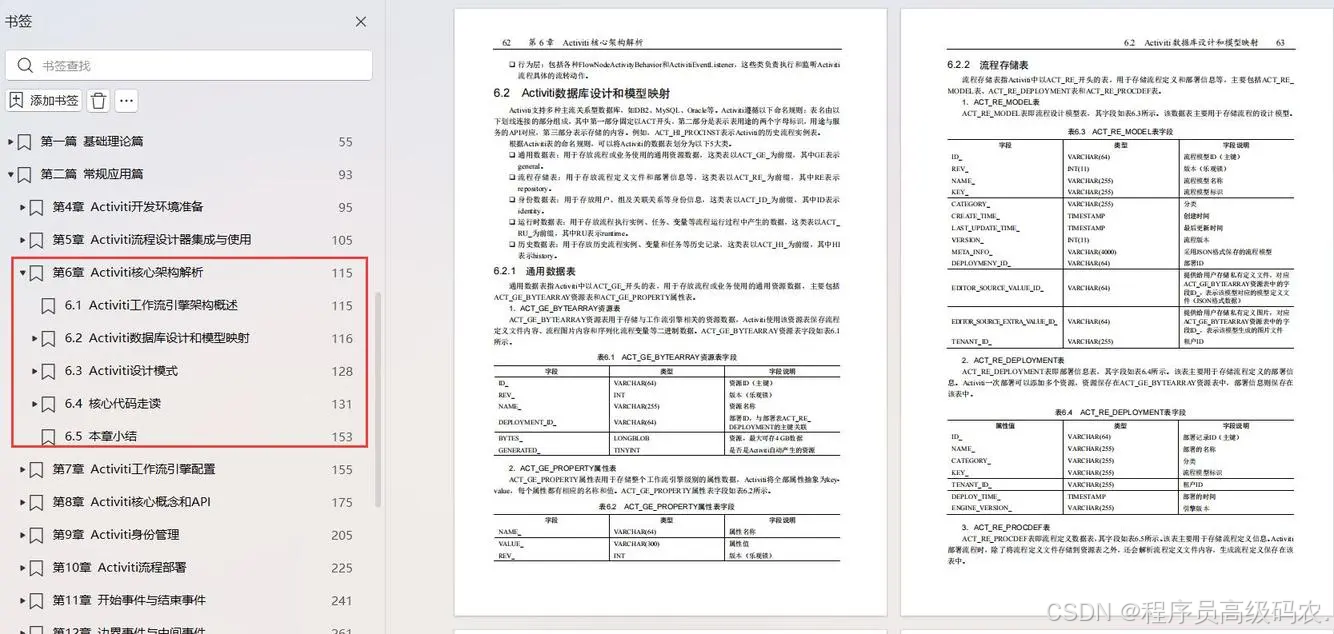Click bookmark icon of 第5章
Viewport: 1334px width, 634px height.
coord(37,240)
